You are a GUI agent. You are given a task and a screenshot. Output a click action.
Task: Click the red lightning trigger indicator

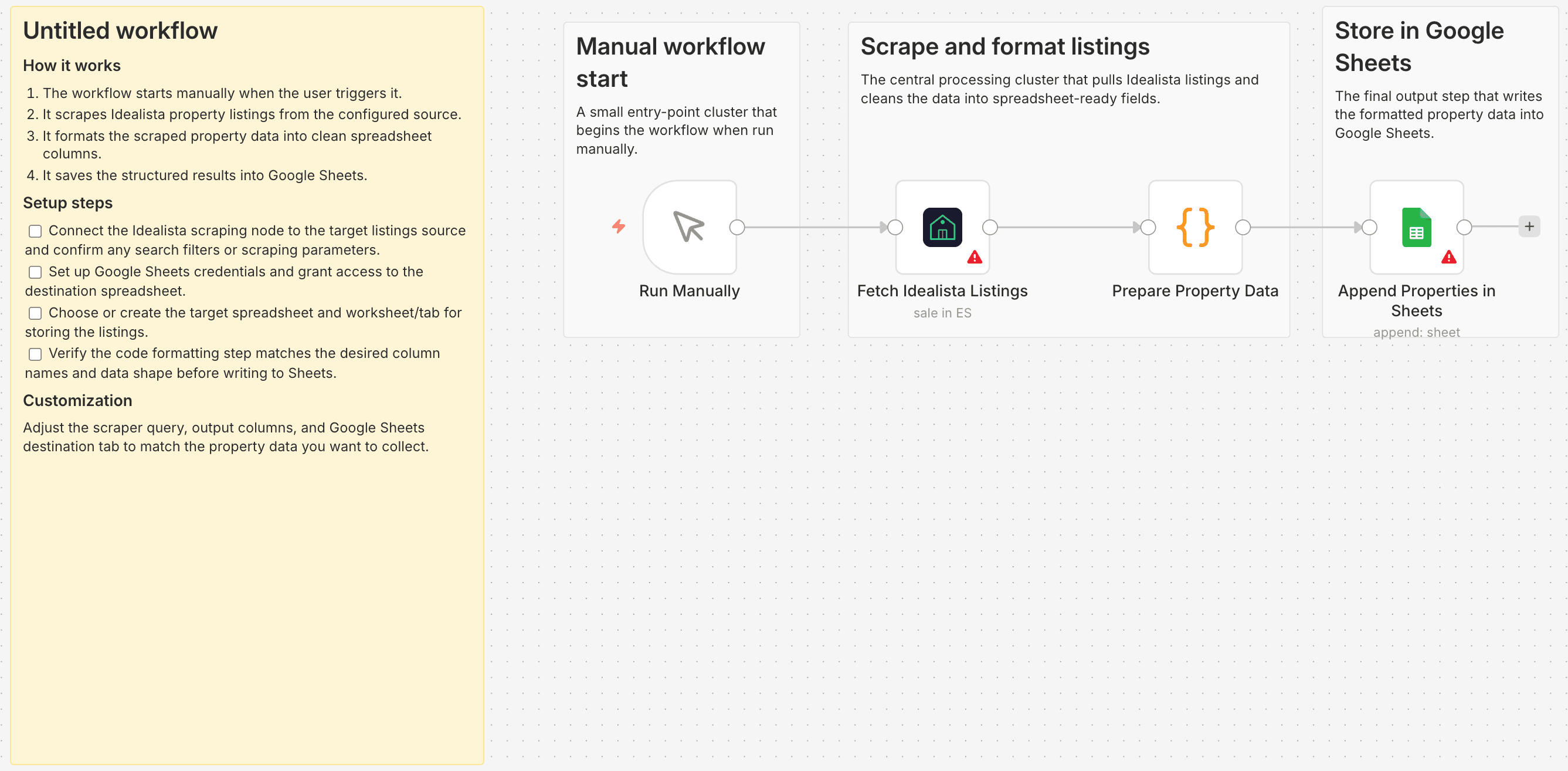[x=619, y=226]
